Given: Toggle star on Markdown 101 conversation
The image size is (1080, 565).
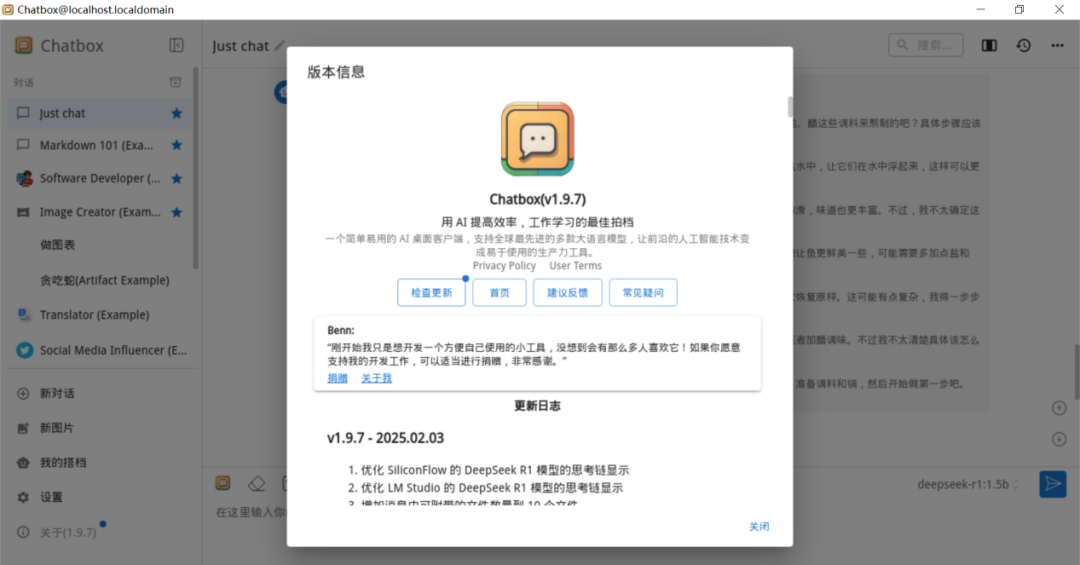Looking at the screenshot, I should [x=177, y=145].
